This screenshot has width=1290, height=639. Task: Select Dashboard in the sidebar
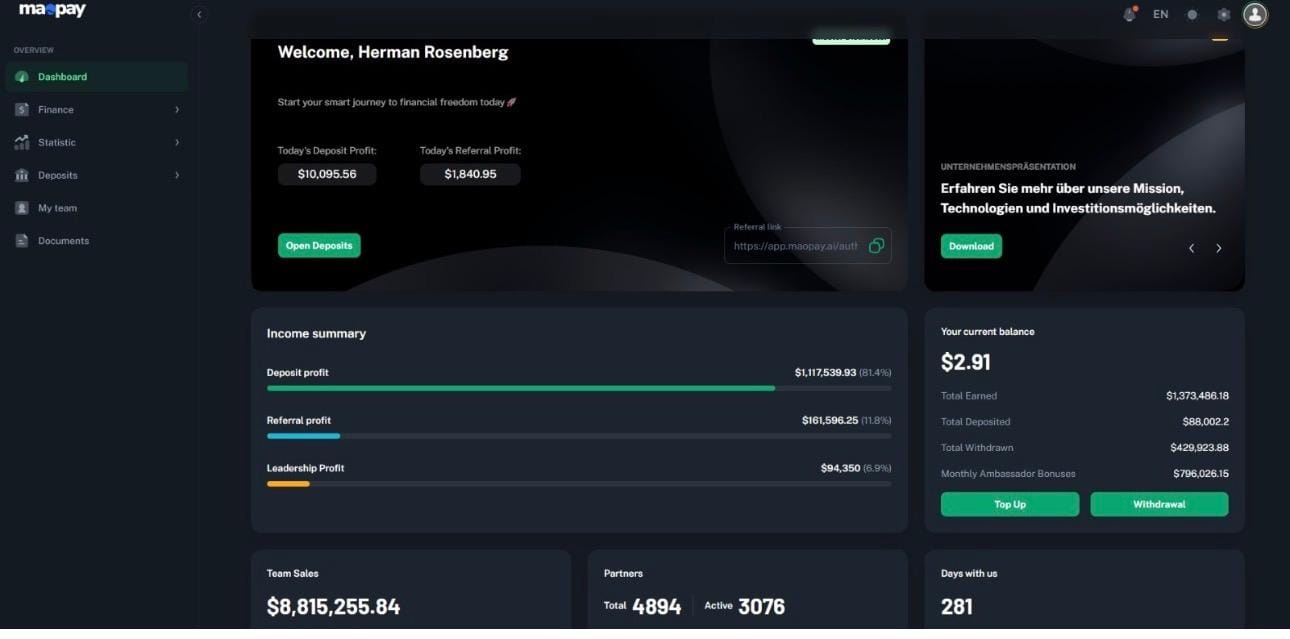click(96, 77)
